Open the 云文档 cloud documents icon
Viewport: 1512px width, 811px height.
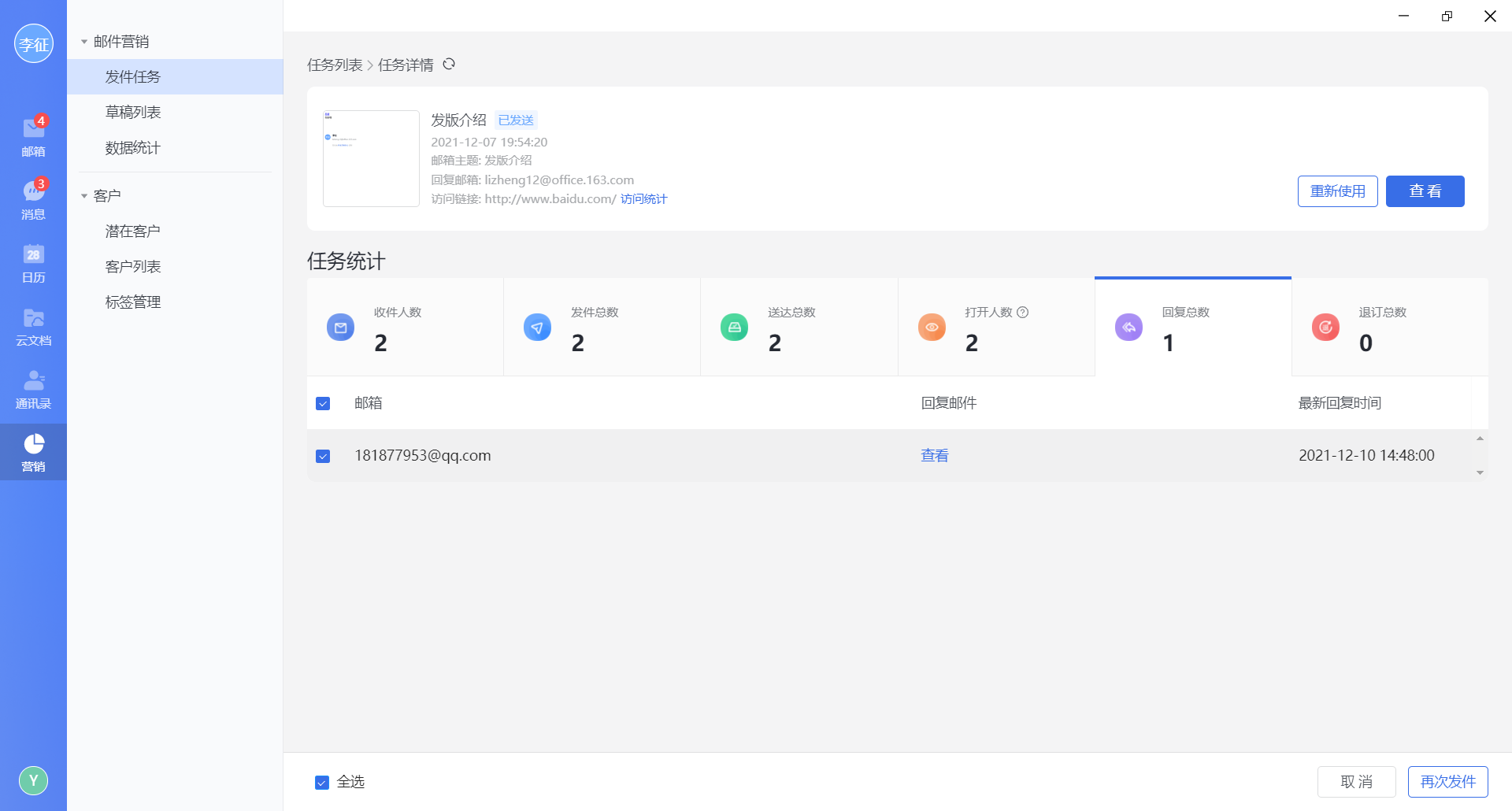[33, 325]
